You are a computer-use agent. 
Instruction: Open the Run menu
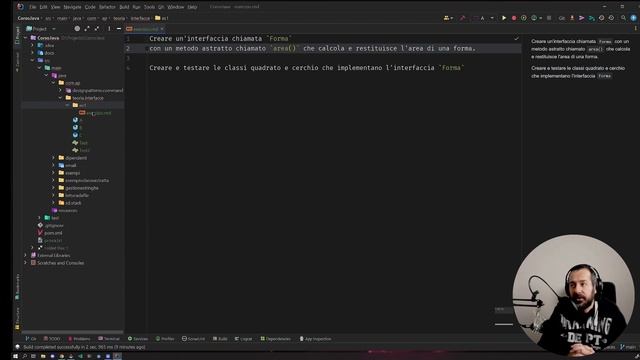136,7
